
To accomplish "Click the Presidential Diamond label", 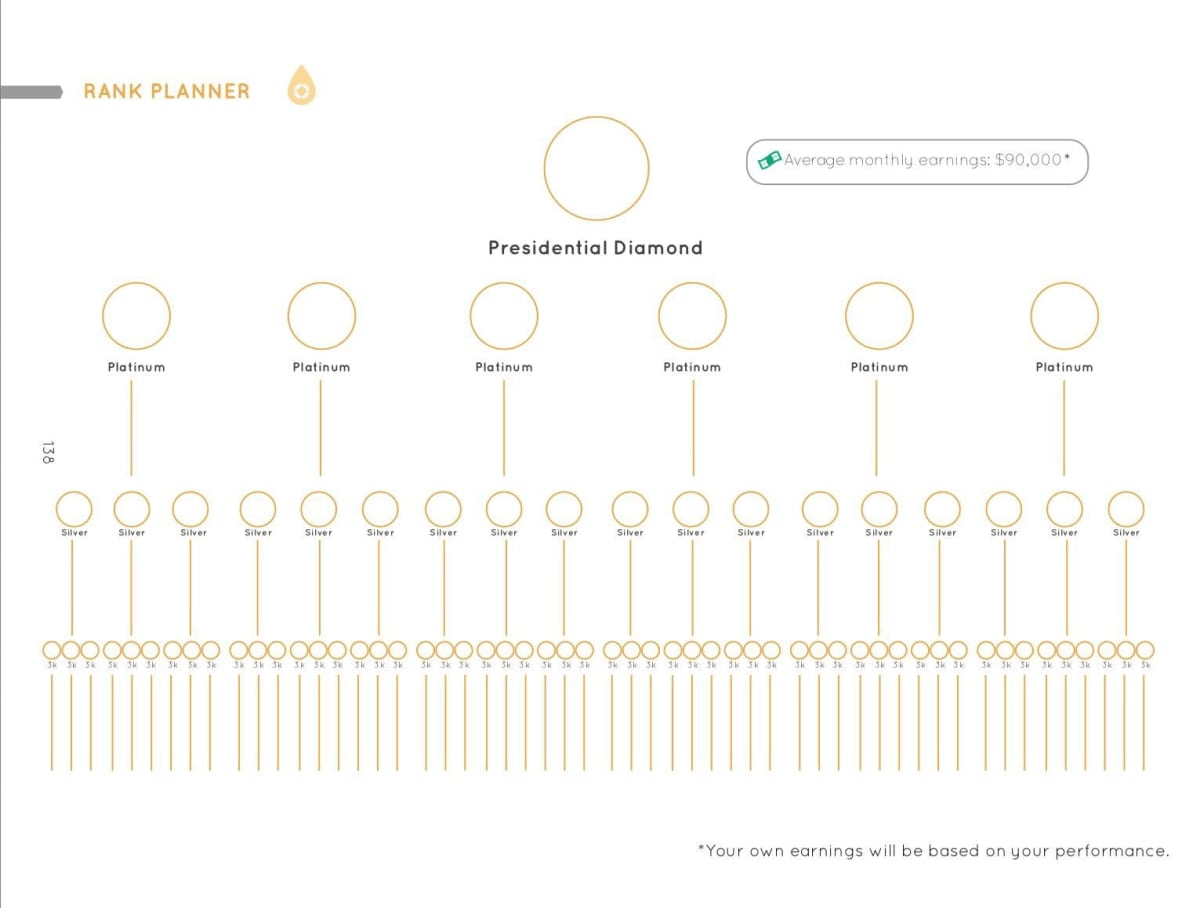I will [595, 248].
